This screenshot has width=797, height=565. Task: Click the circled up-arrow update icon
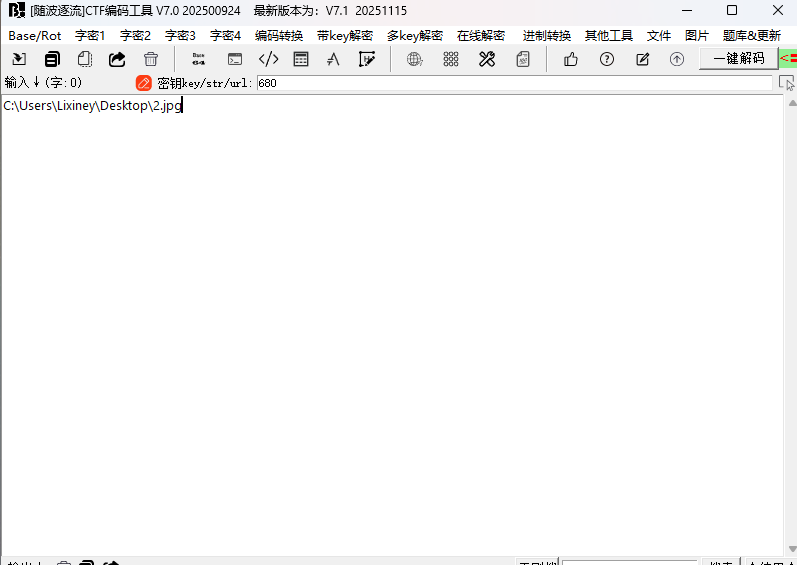(x=677, y=59)
